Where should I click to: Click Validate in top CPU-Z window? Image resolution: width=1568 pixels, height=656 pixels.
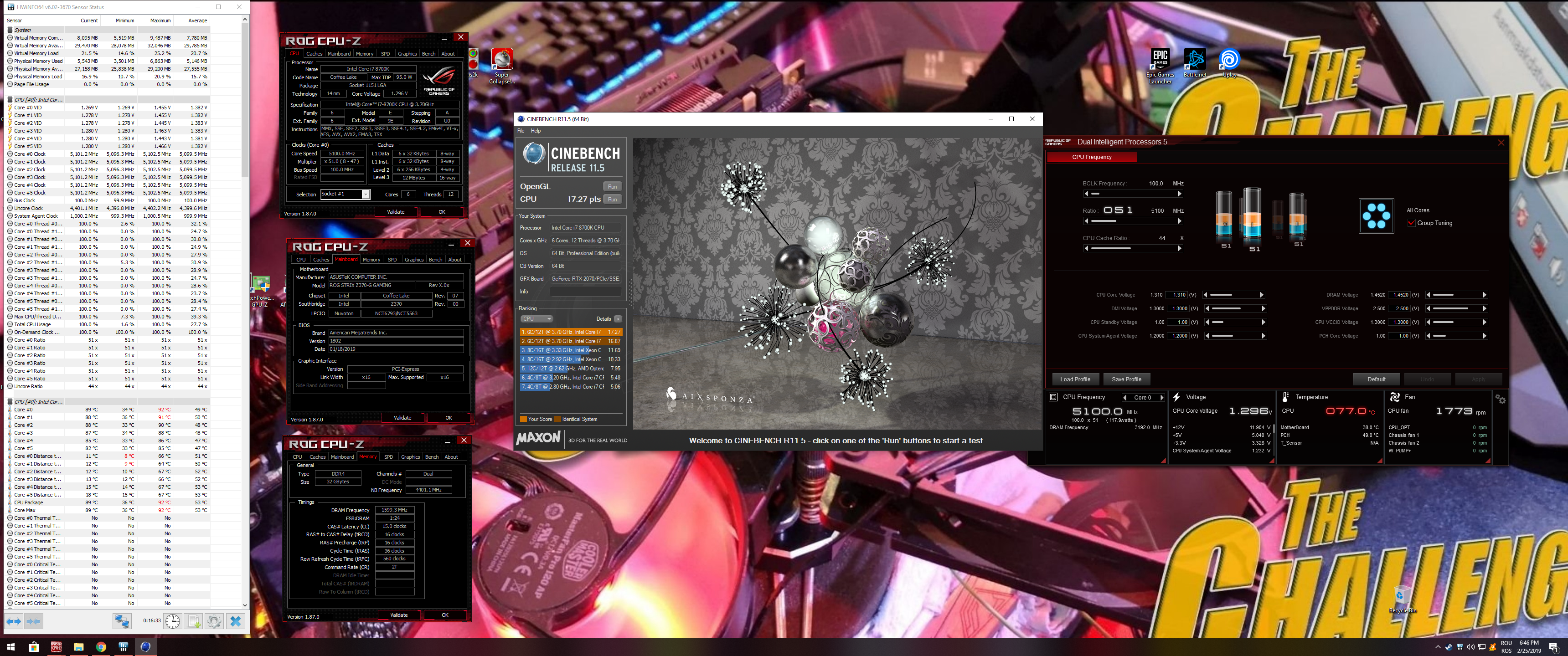click(x=396, y=212)
